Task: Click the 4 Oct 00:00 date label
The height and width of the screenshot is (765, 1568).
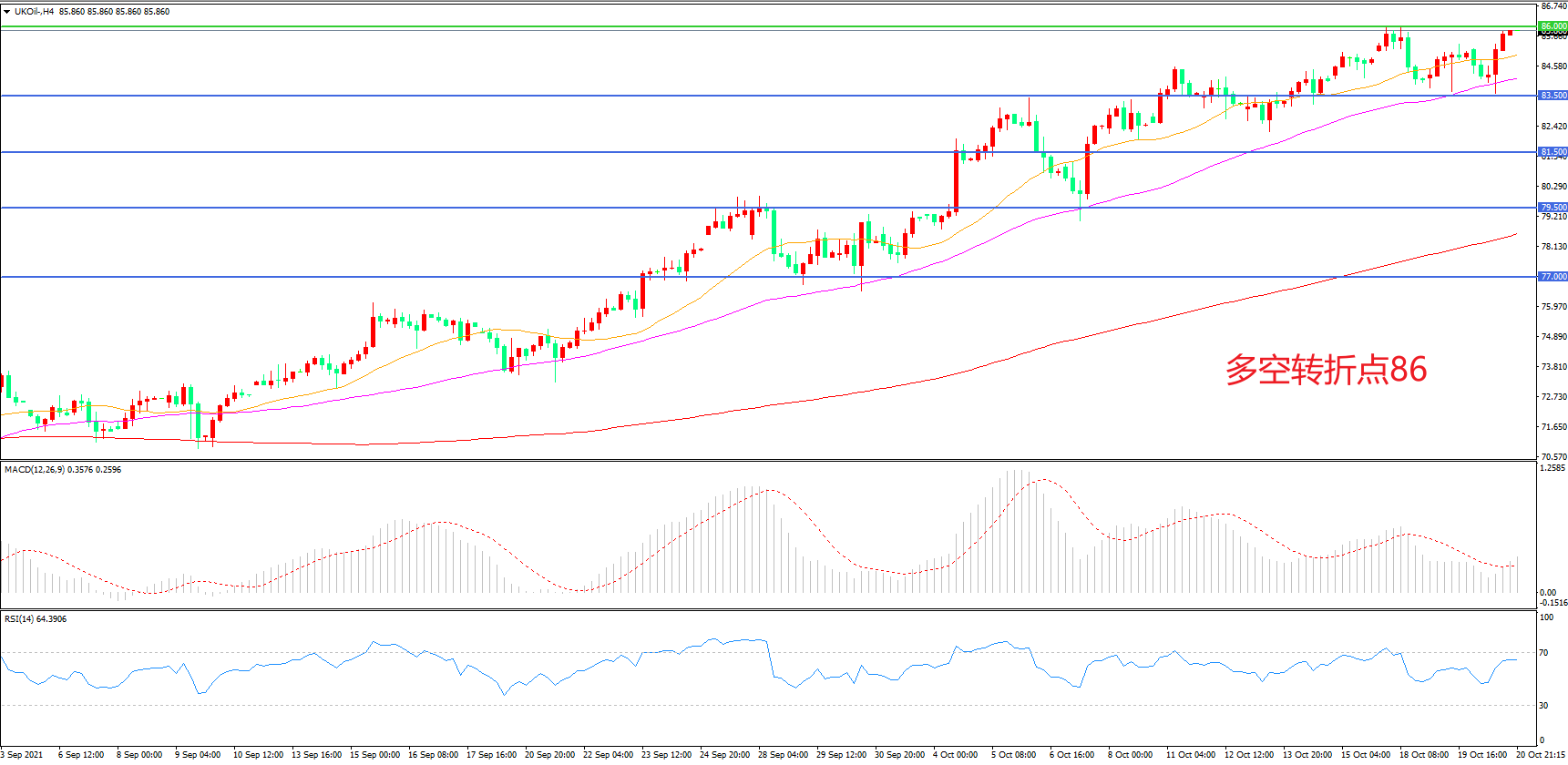Action: (955, 754)
